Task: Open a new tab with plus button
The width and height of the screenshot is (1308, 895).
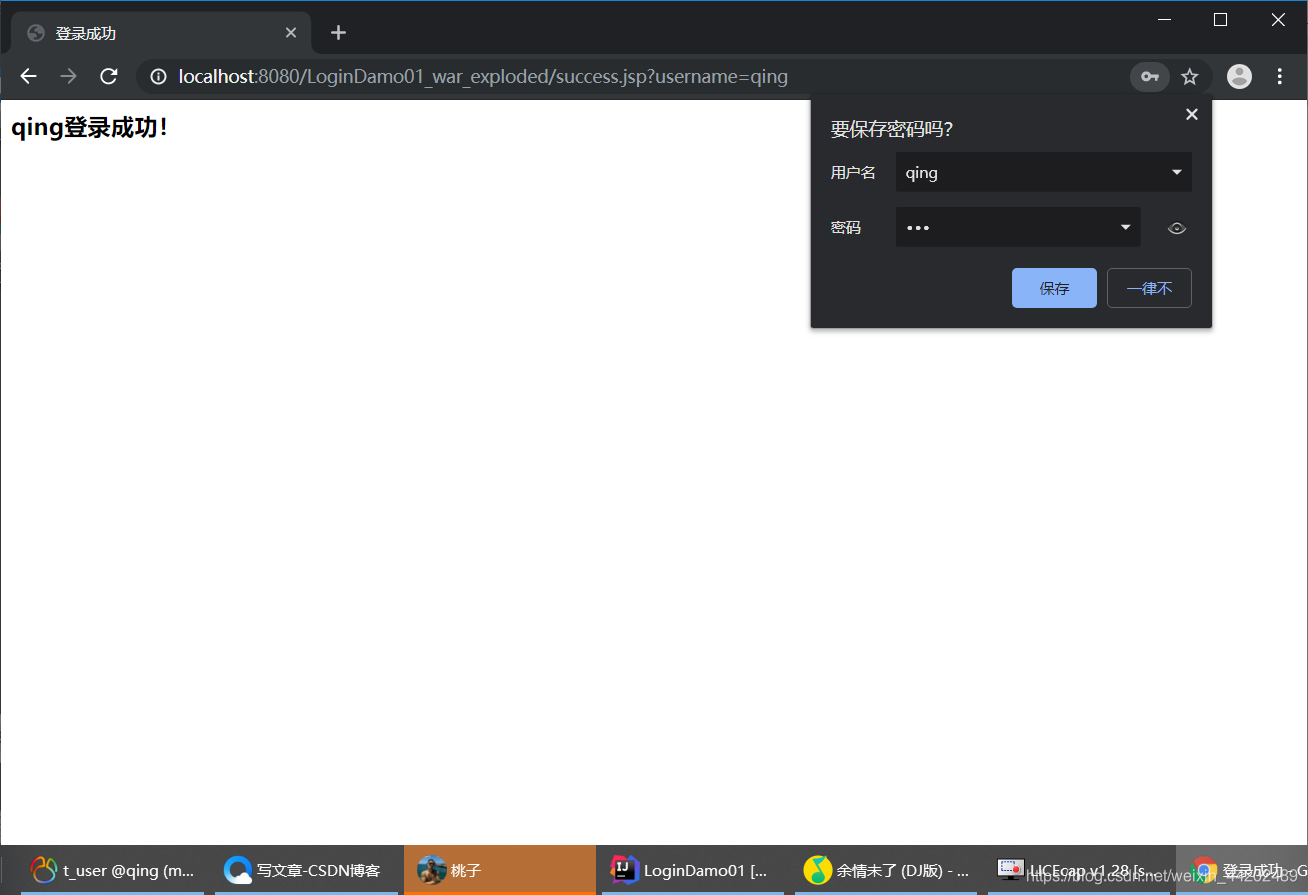Action: (x=338, y=33)
